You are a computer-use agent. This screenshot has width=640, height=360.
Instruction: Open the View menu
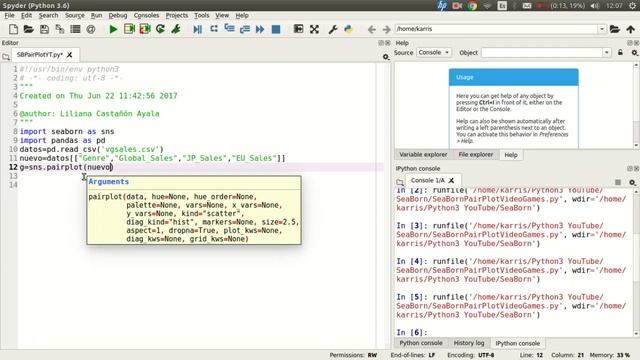click(222, 15)
